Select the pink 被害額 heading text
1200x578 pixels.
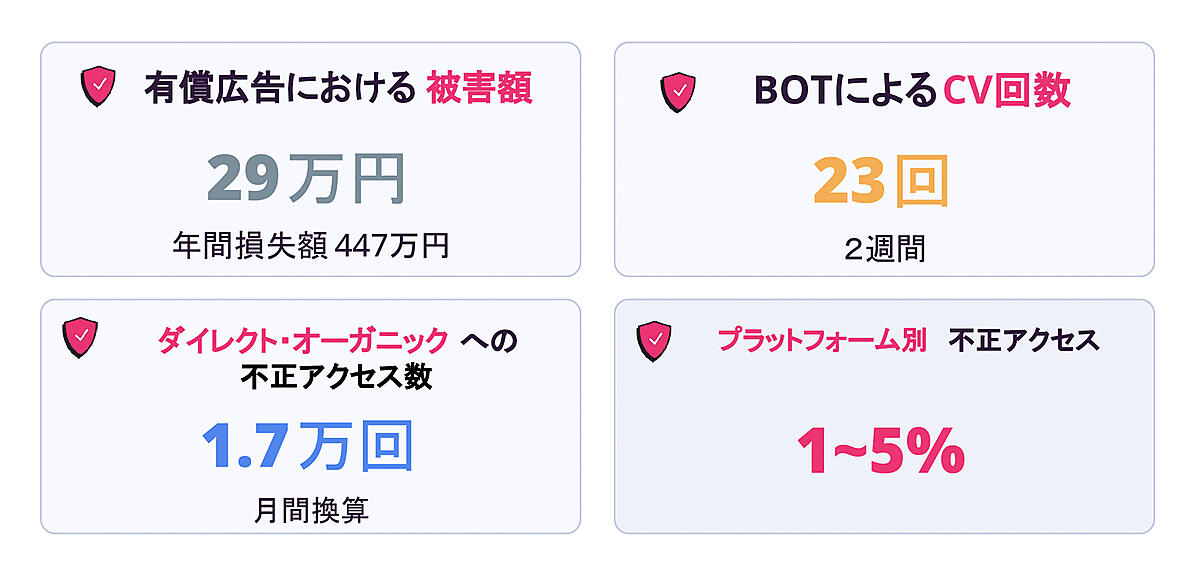[479, 90]
